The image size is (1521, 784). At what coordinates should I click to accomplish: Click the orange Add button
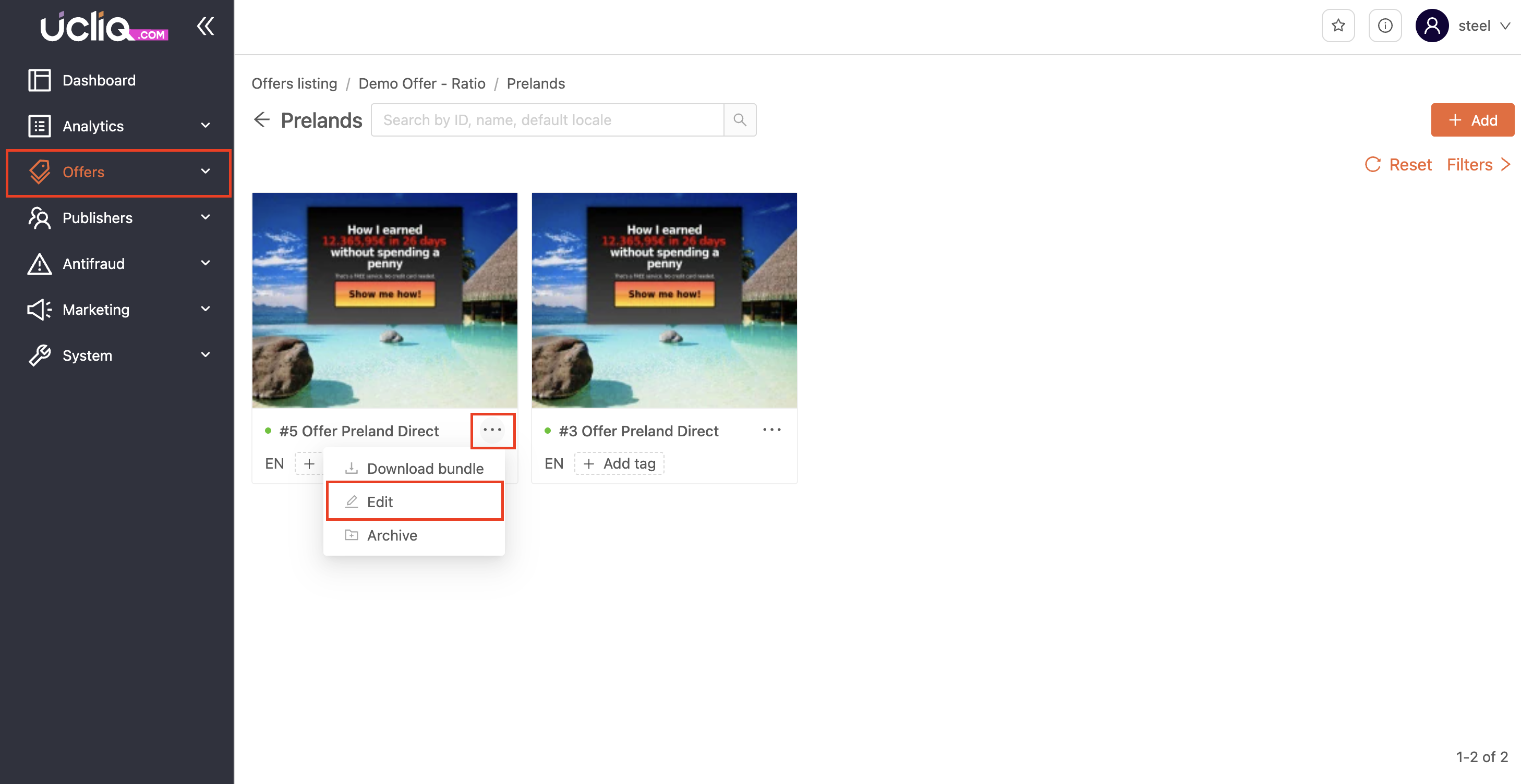(x=1471, y=120)
